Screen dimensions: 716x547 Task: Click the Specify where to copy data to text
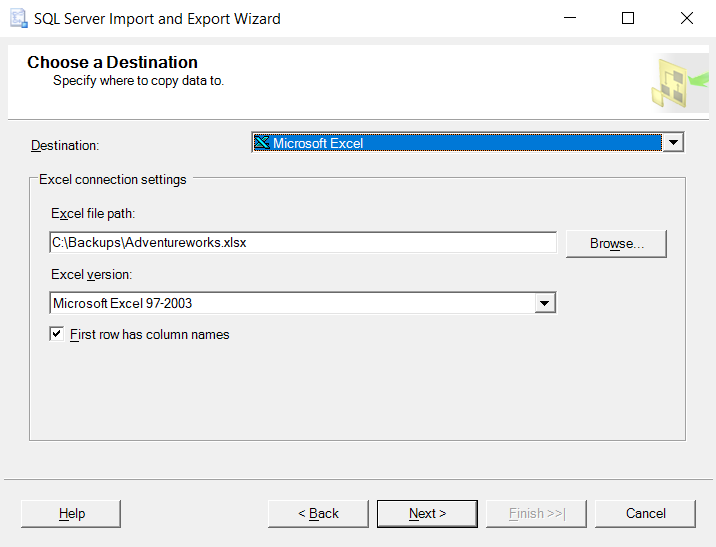click(138, 81)
